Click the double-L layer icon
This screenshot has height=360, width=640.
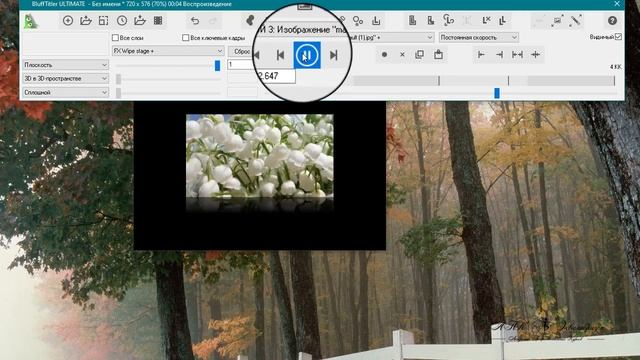coord(503,20)
